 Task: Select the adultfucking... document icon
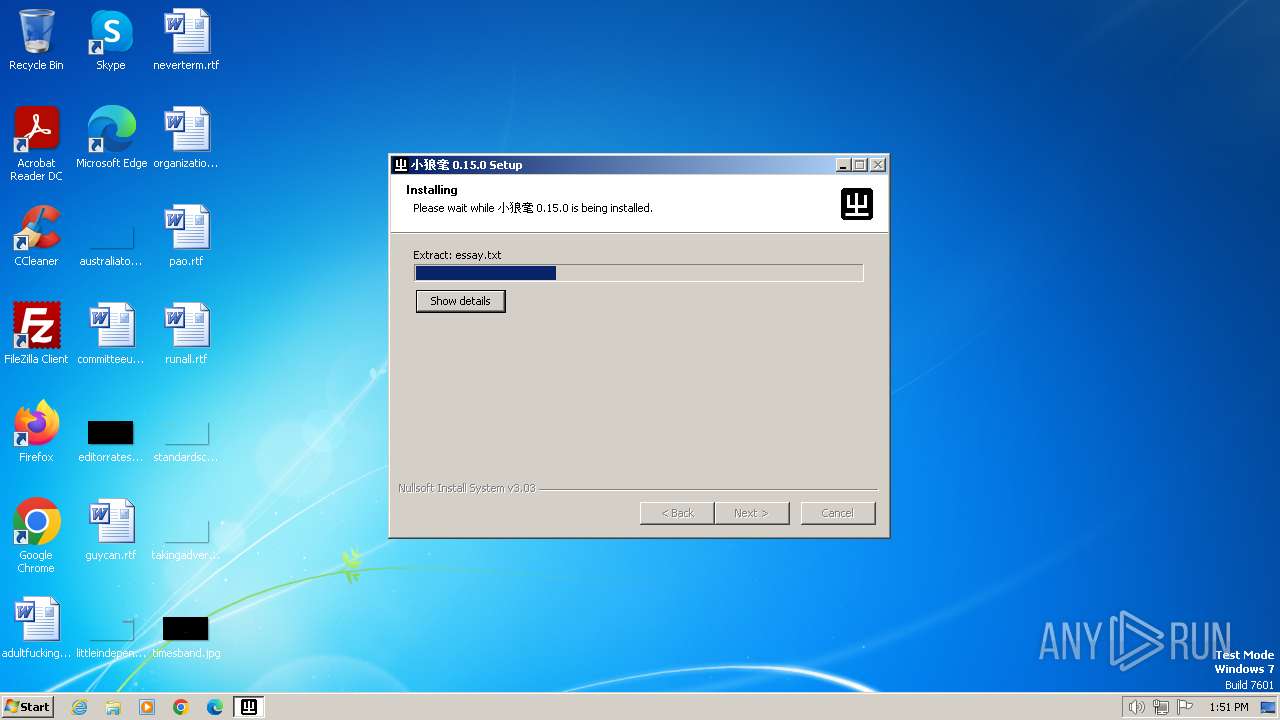click(x=36, y=628)
